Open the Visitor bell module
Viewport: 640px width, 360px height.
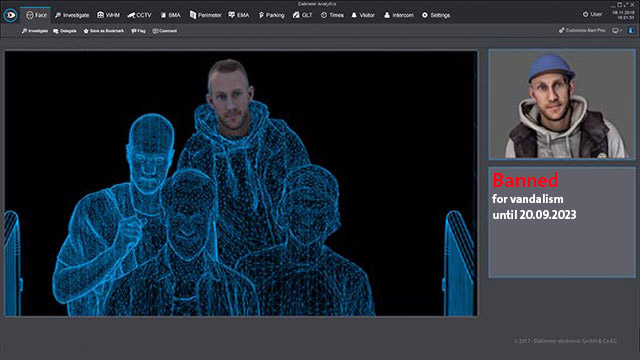(363, 15)
